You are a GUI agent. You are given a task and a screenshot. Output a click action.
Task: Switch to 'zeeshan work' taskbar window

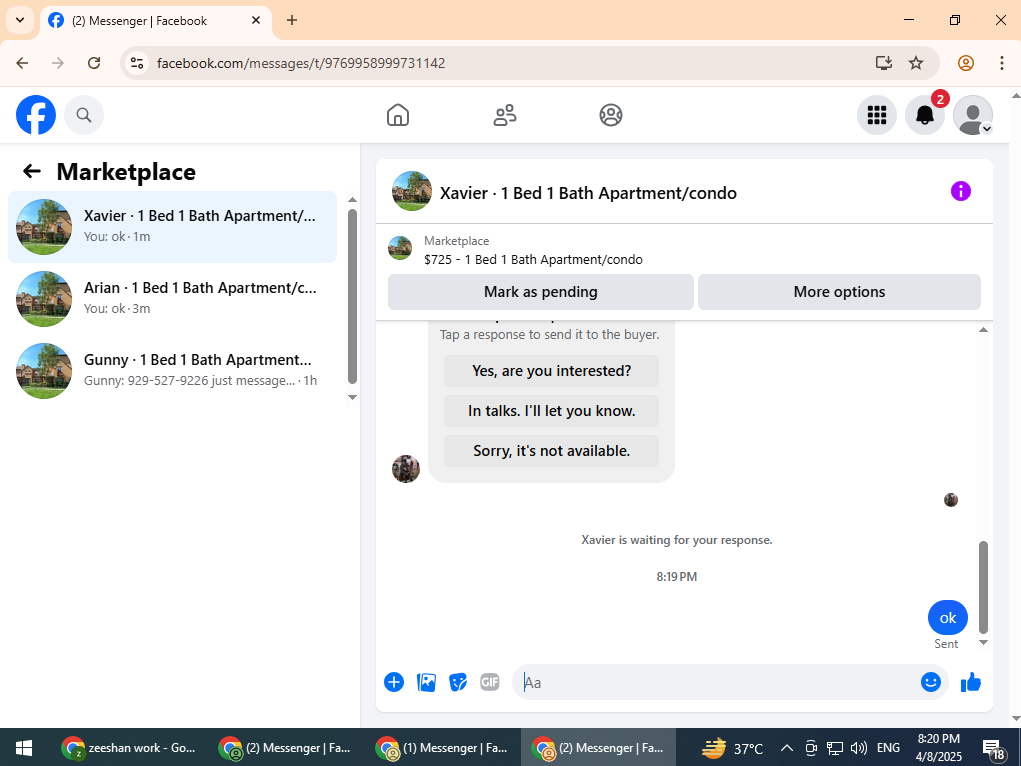coord(129,748)
